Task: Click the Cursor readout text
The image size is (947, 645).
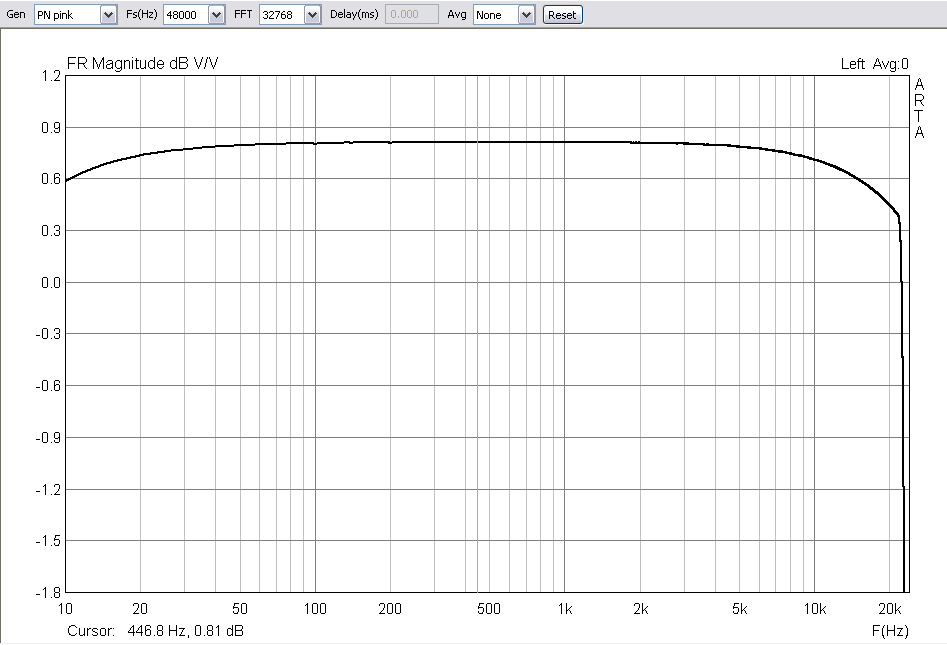Action: click(155, 631)
